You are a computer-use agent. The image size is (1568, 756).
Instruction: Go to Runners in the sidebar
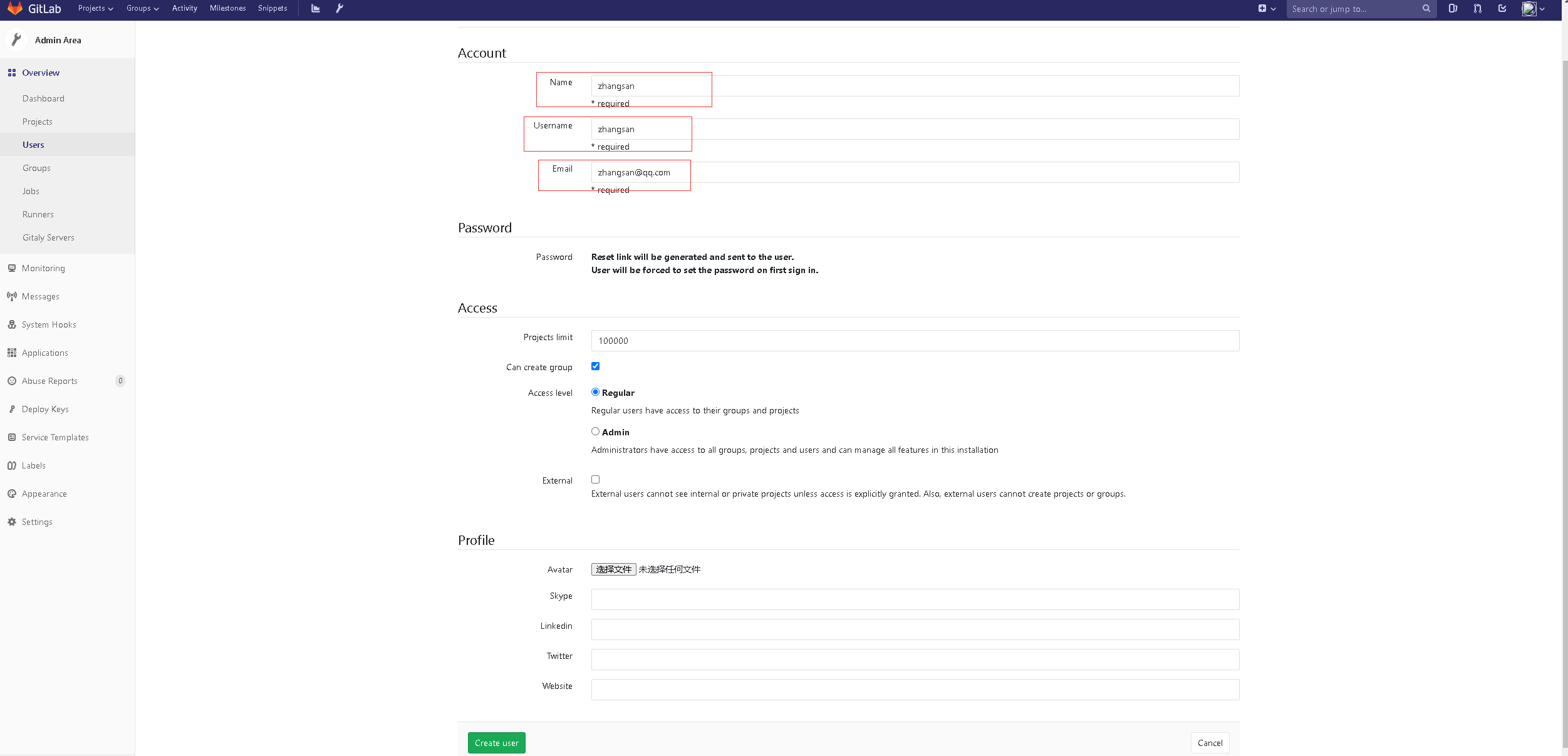pos(38,214)
